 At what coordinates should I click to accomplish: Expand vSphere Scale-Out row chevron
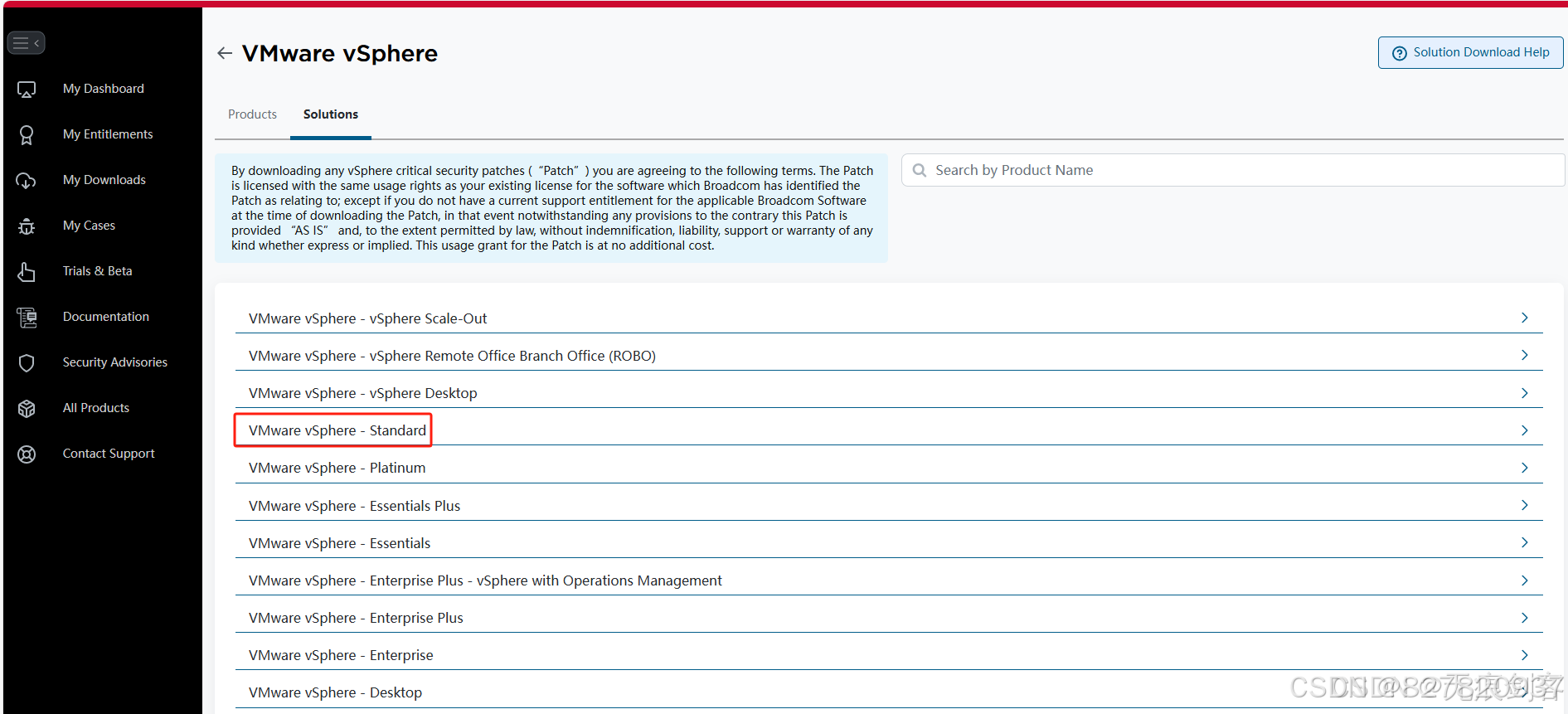point(1524,318)
